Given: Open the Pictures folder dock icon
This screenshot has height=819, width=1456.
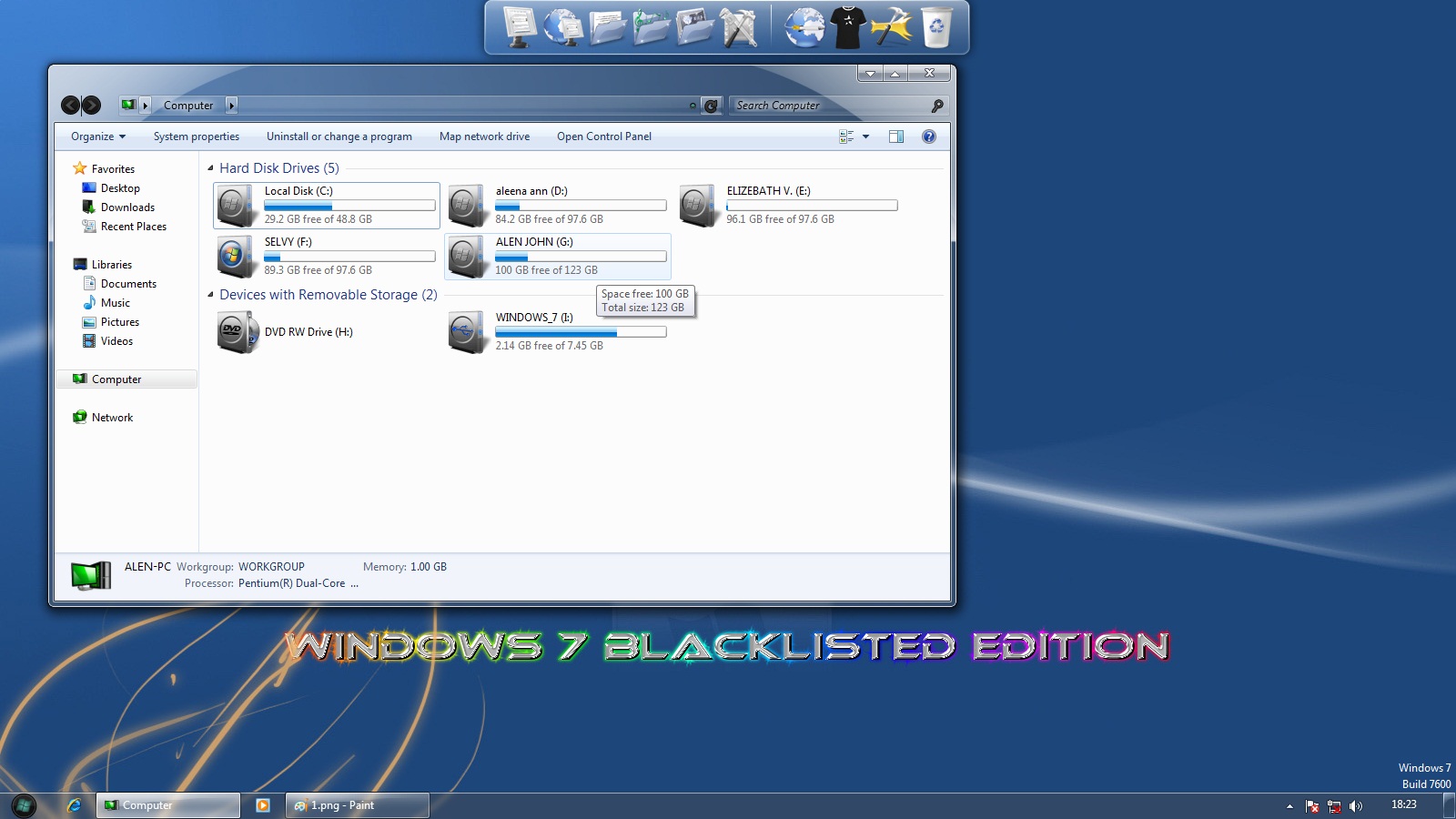Looking at the screenshot, I should click(x=695, y=26).
